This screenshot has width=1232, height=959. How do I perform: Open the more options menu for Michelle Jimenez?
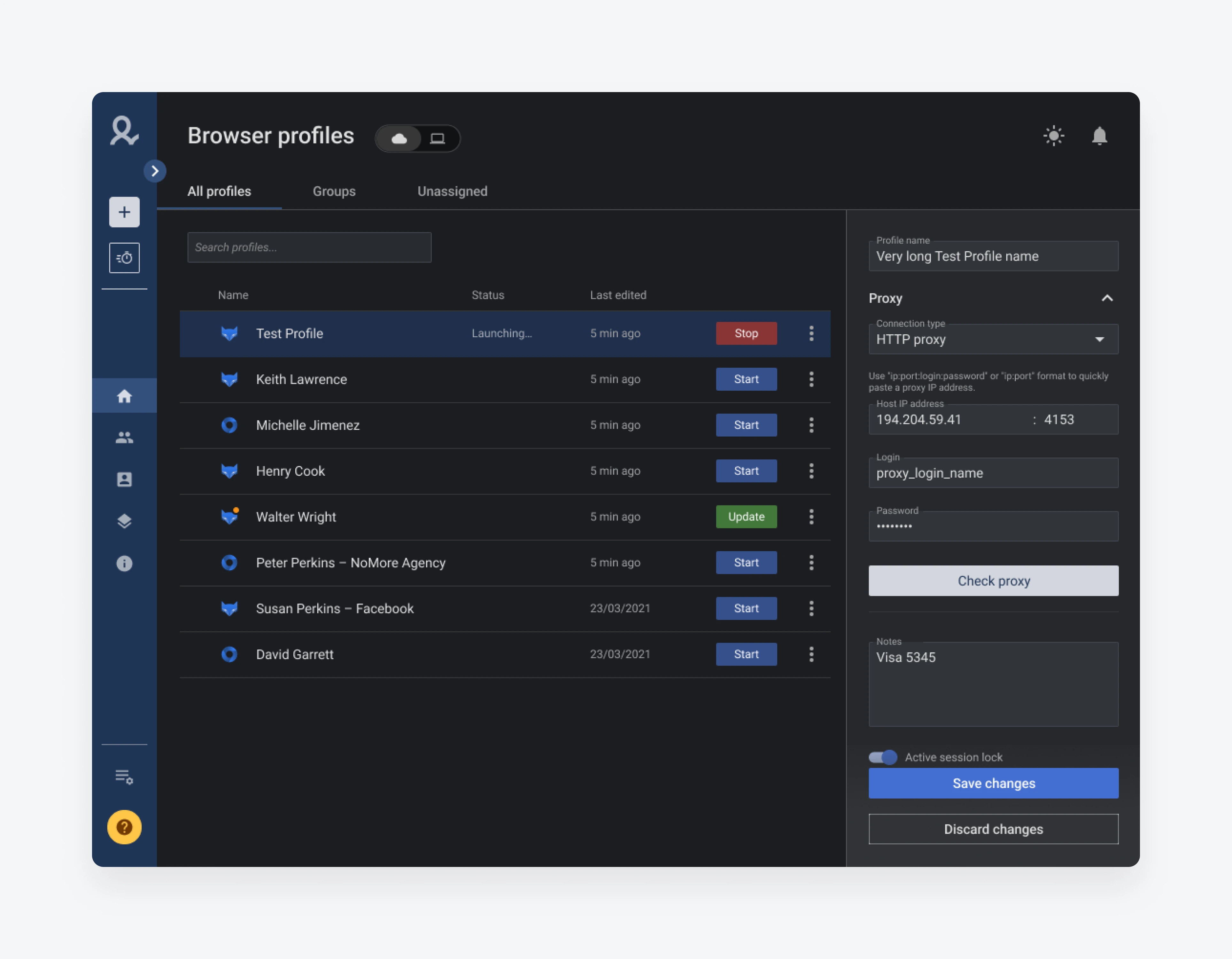[811, 425]
